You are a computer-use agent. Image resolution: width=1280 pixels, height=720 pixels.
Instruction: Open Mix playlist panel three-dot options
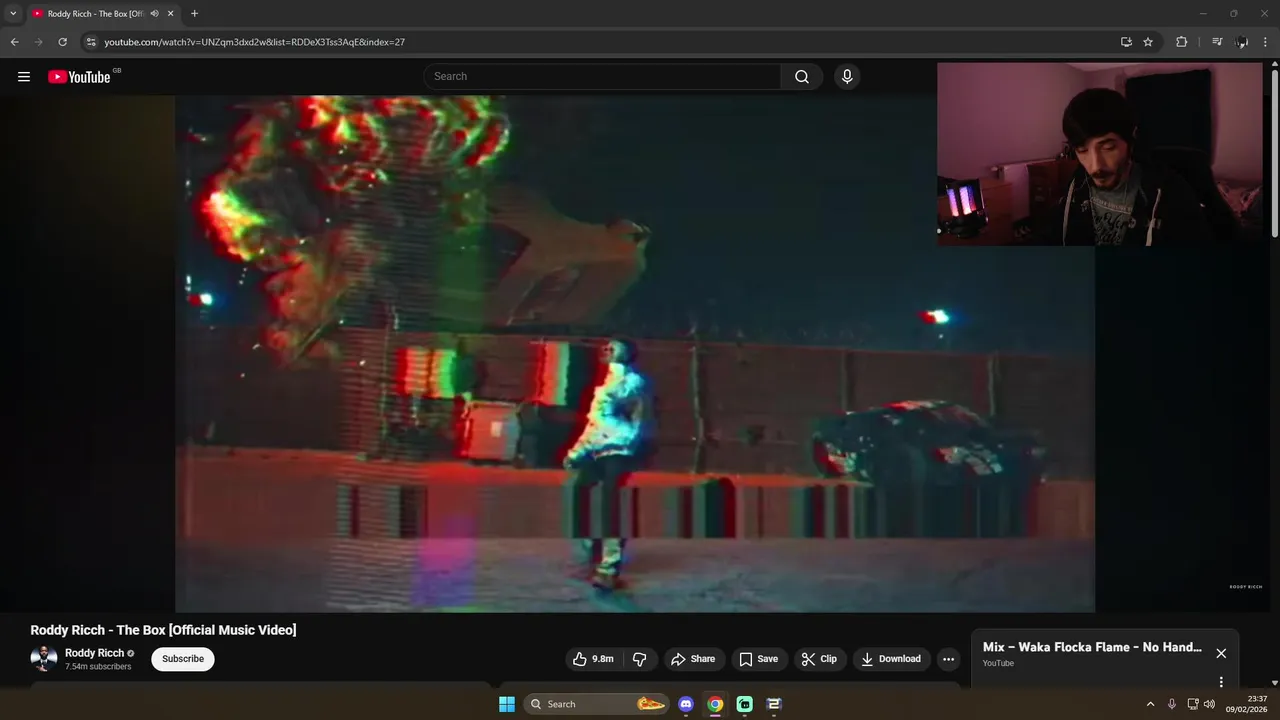point(1221,682)
